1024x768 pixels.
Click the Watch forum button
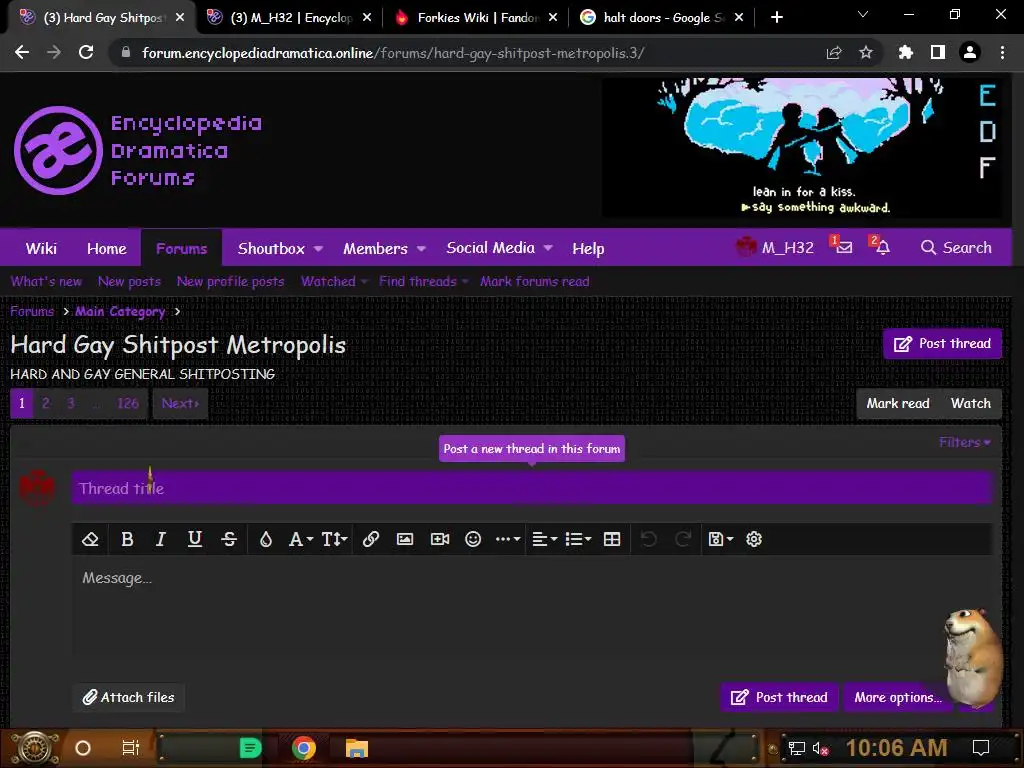coord(970,404)
